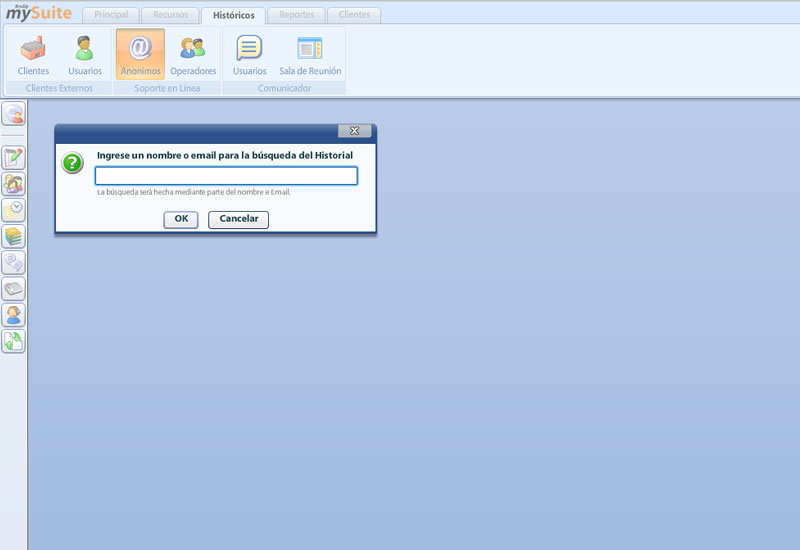
Task: Open the Clientes history icon
Action: 33,55
